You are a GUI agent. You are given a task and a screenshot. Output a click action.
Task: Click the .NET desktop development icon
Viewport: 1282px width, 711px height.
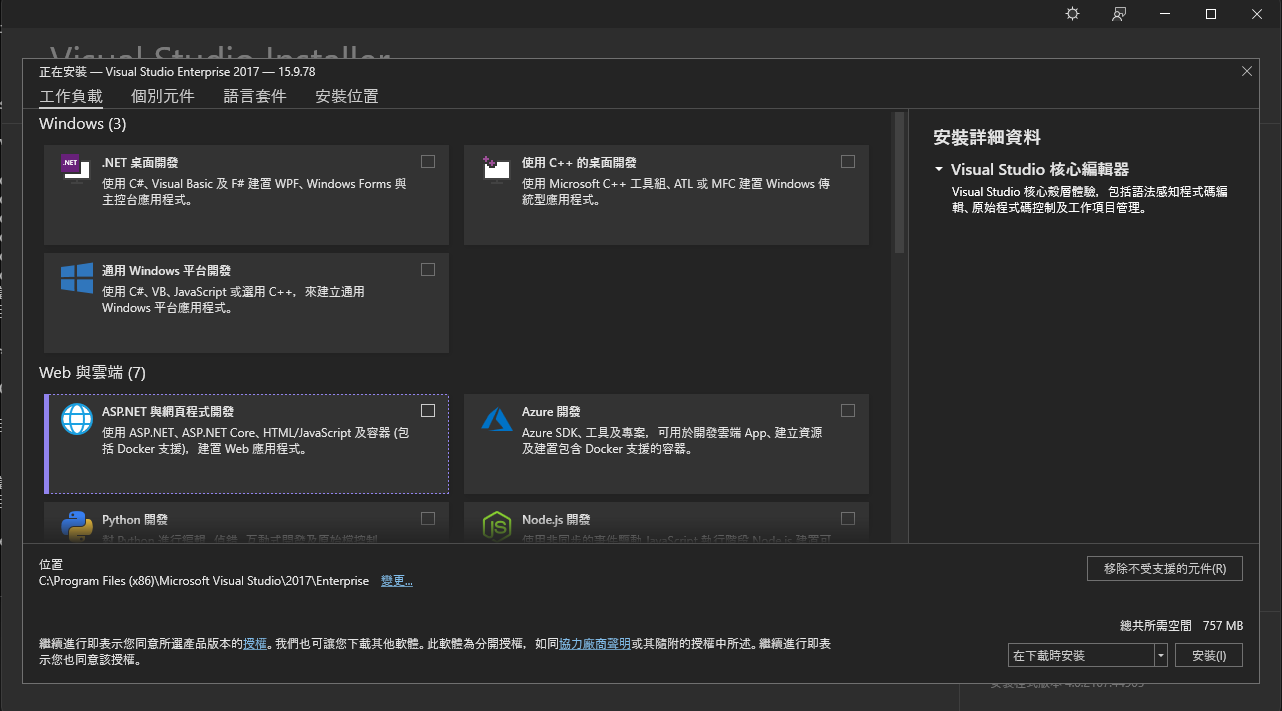click(x=73, y=168)
